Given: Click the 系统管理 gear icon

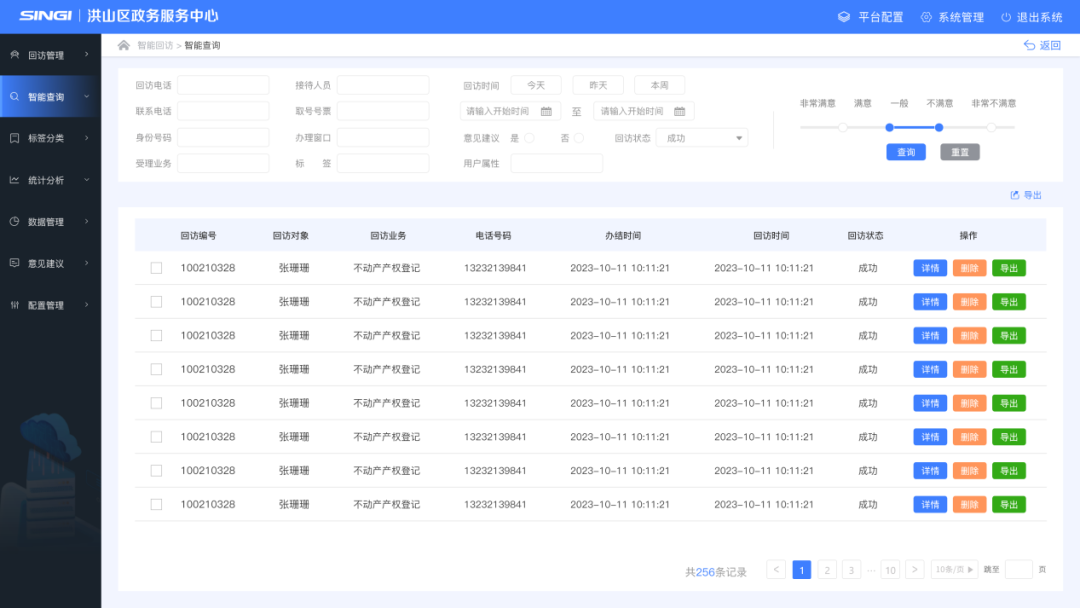Looking at the screenshot, I should (x=926, y=17).
